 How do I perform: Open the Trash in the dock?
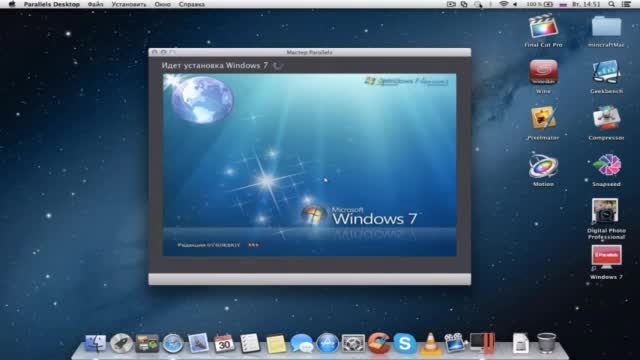pos(546,343)
